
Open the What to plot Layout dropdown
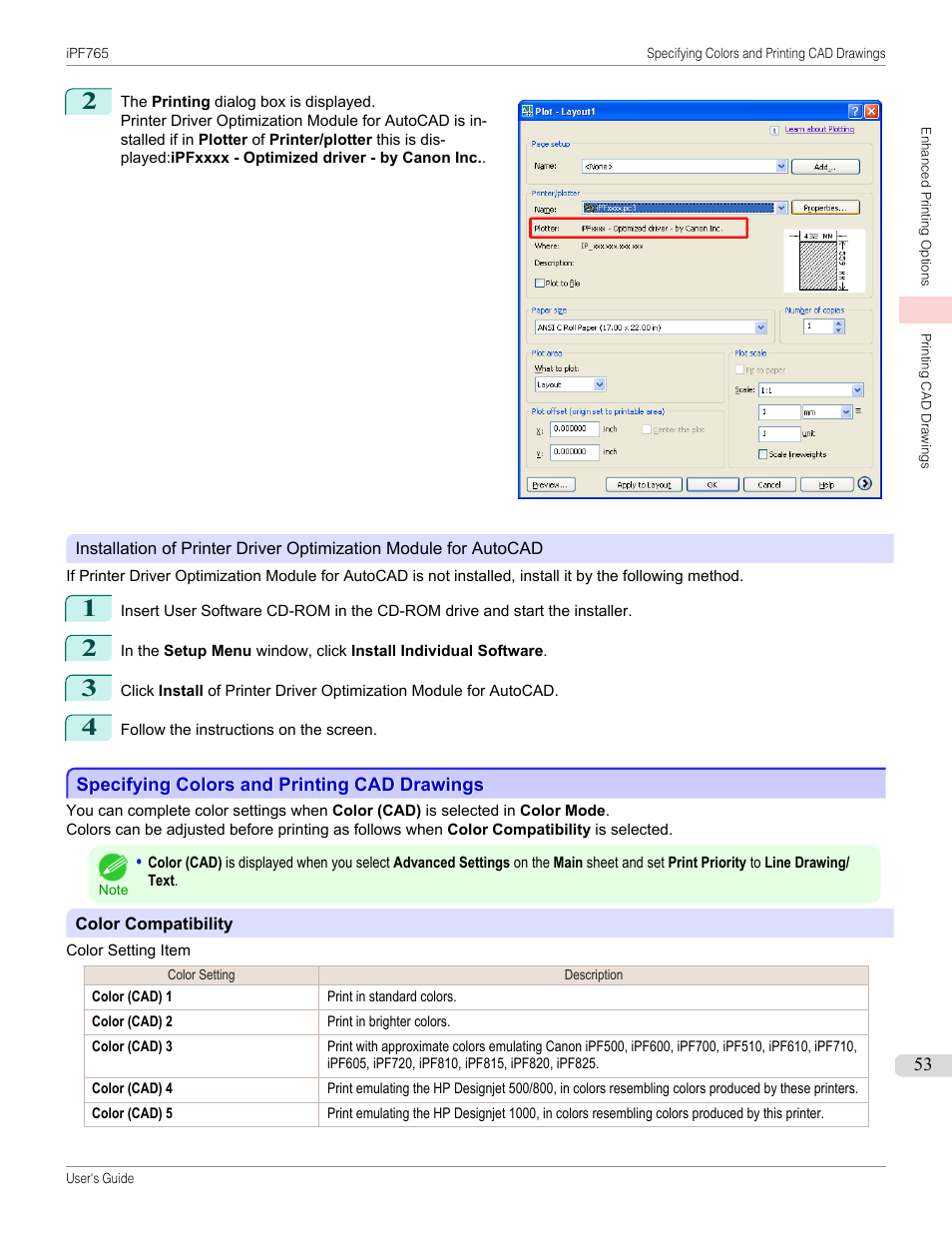pyautogui.click(x=600, y=384)
